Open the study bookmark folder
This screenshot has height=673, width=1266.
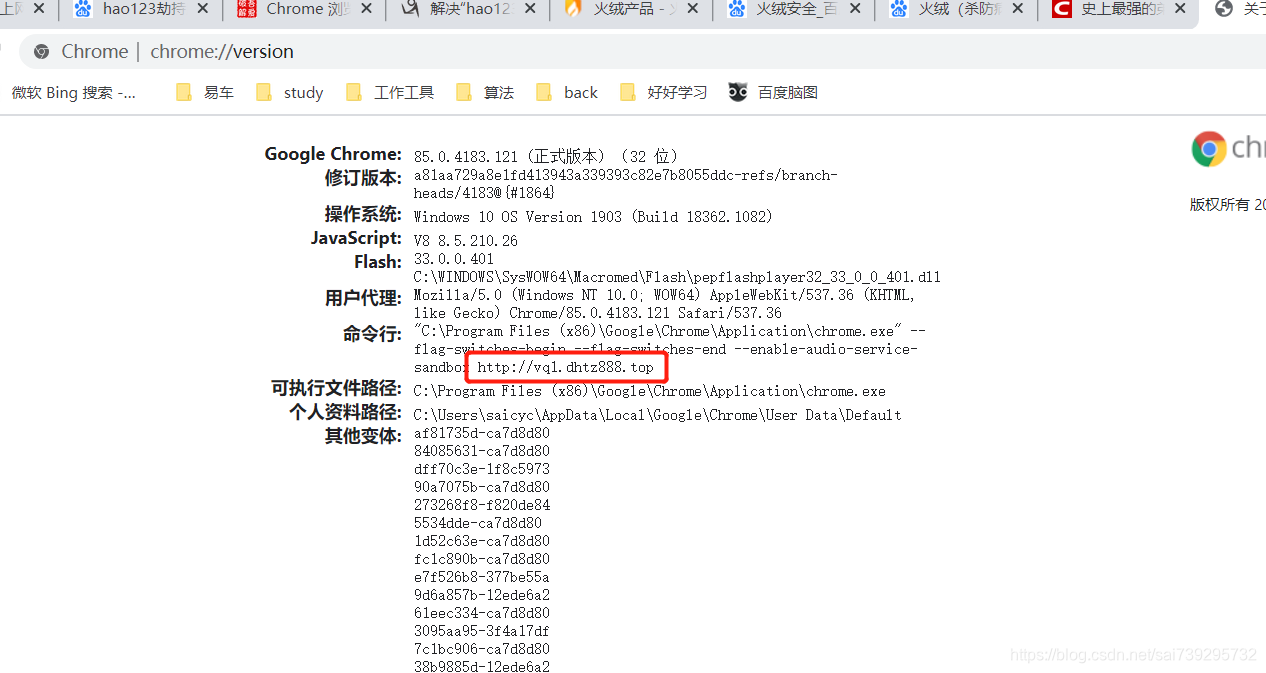[290, 92]
